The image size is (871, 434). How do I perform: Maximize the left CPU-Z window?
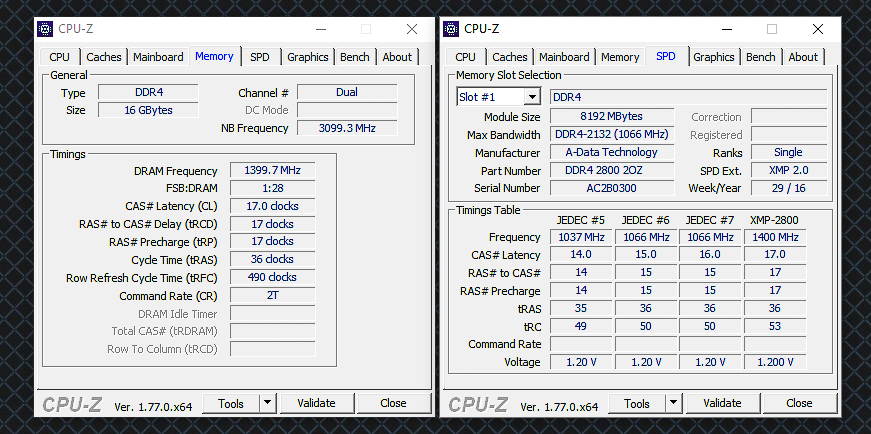(366, 29)
